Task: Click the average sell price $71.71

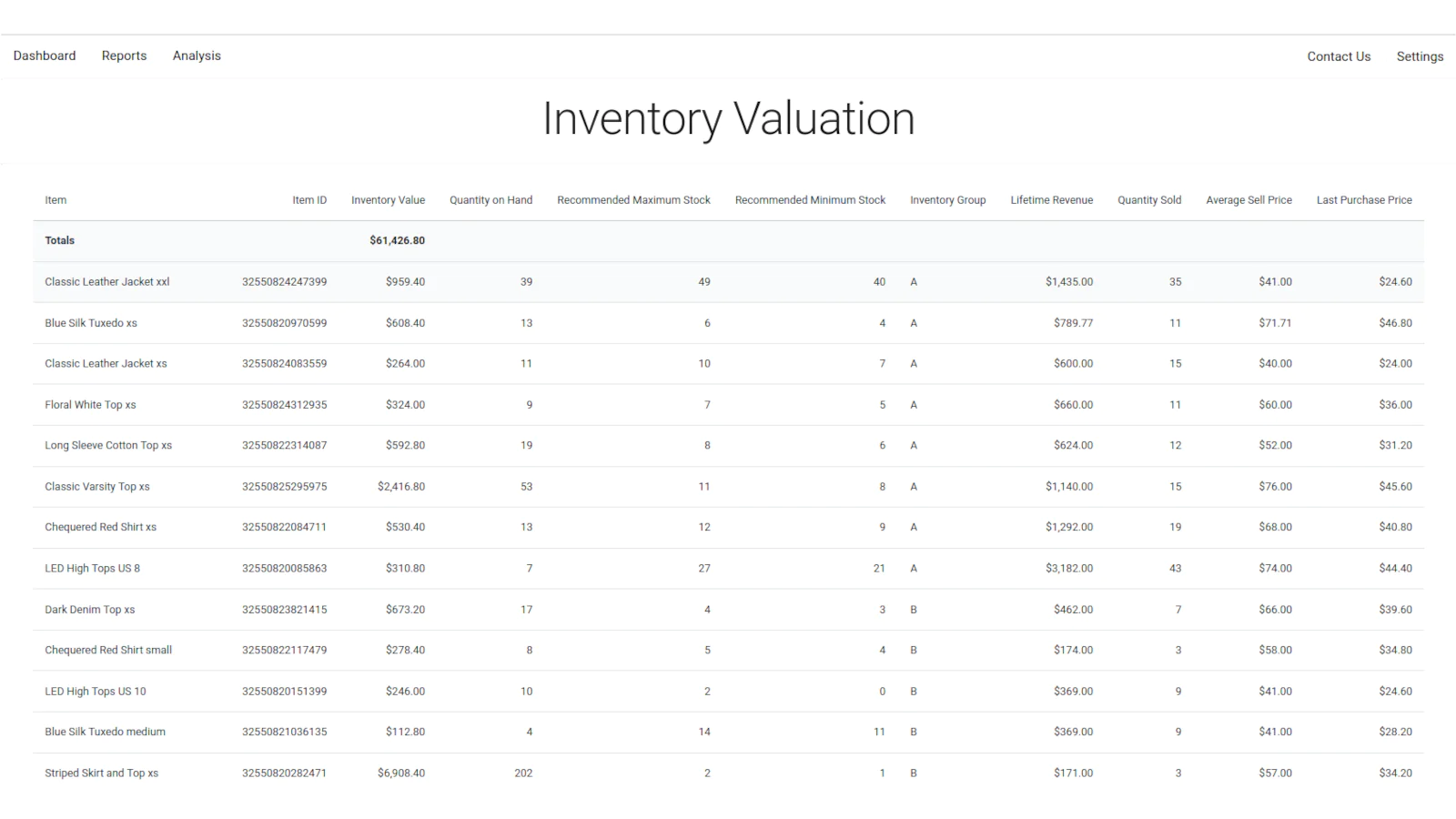Action: click(x=1275, y=323)
